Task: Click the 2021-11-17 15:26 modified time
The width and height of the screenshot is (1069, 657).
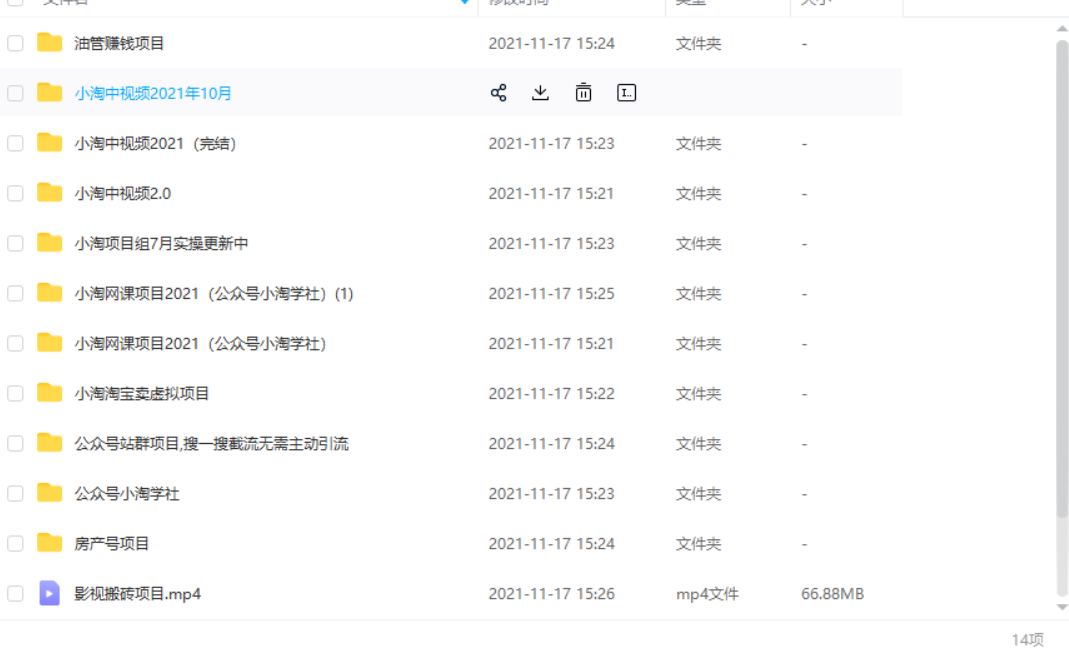Action: (552, 594)
